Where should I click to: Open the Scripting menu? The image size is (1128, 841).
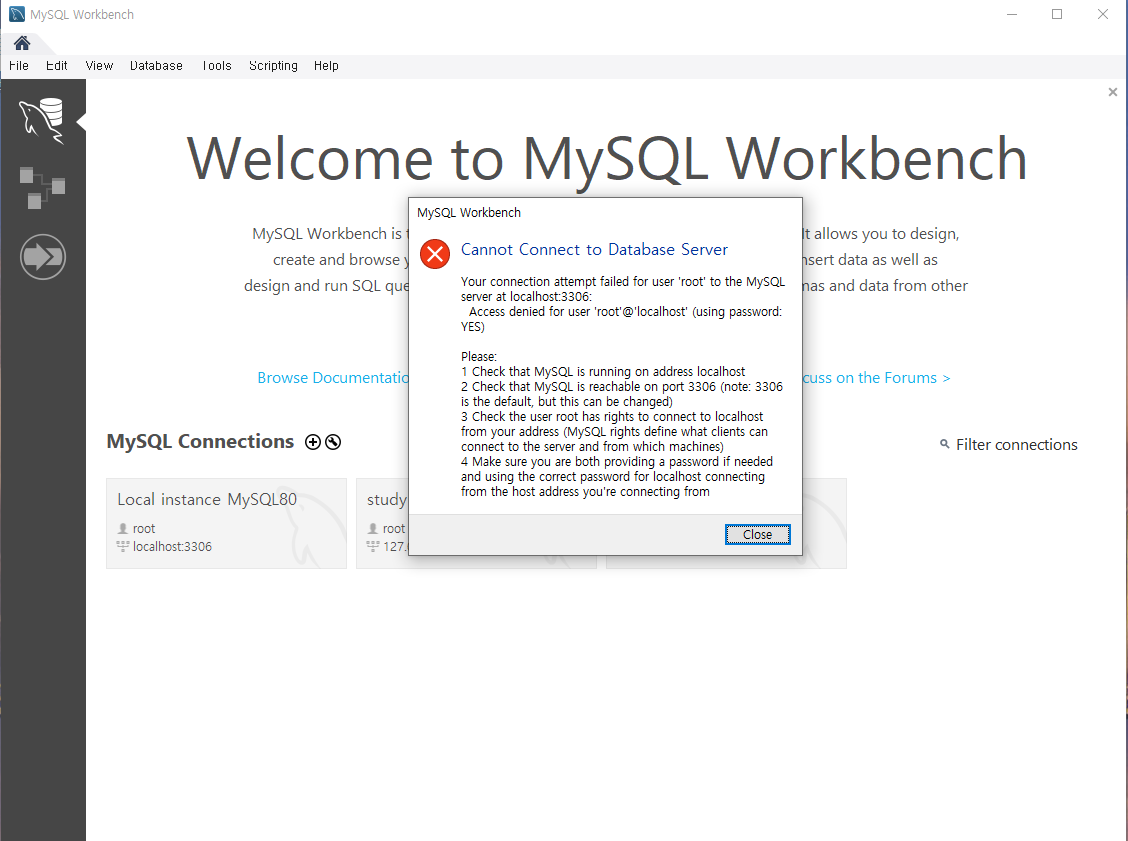coord(273,65)
